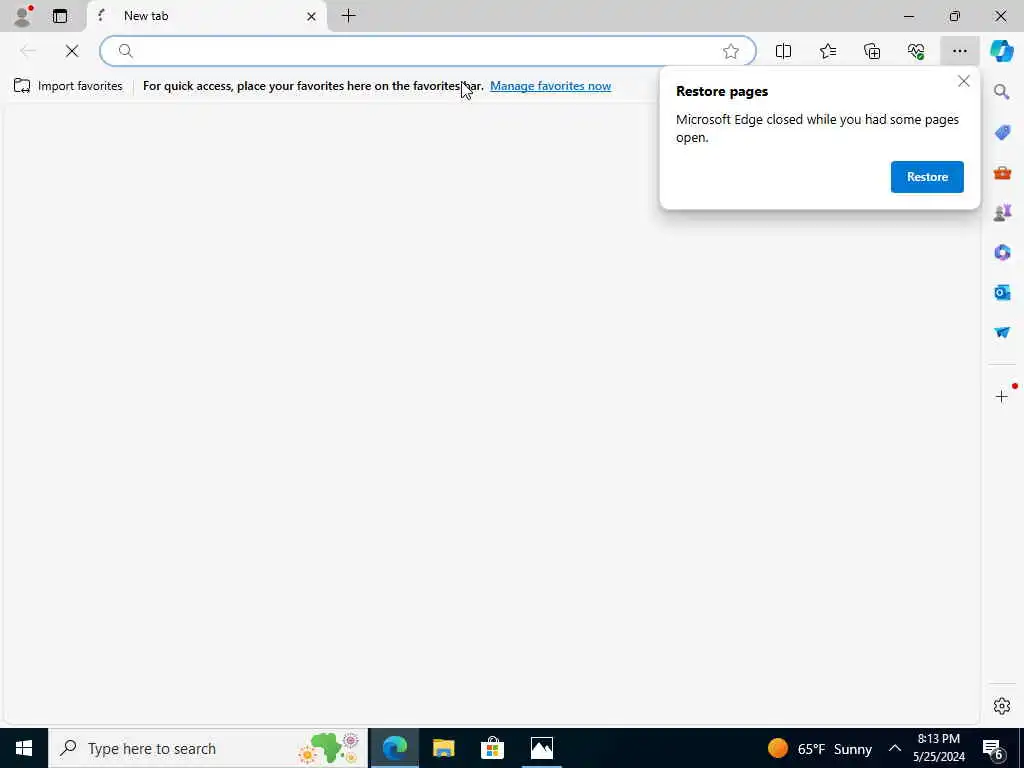Click Import favorites
This screenshot has width=1024, height=768.
[x=68, y=86]
